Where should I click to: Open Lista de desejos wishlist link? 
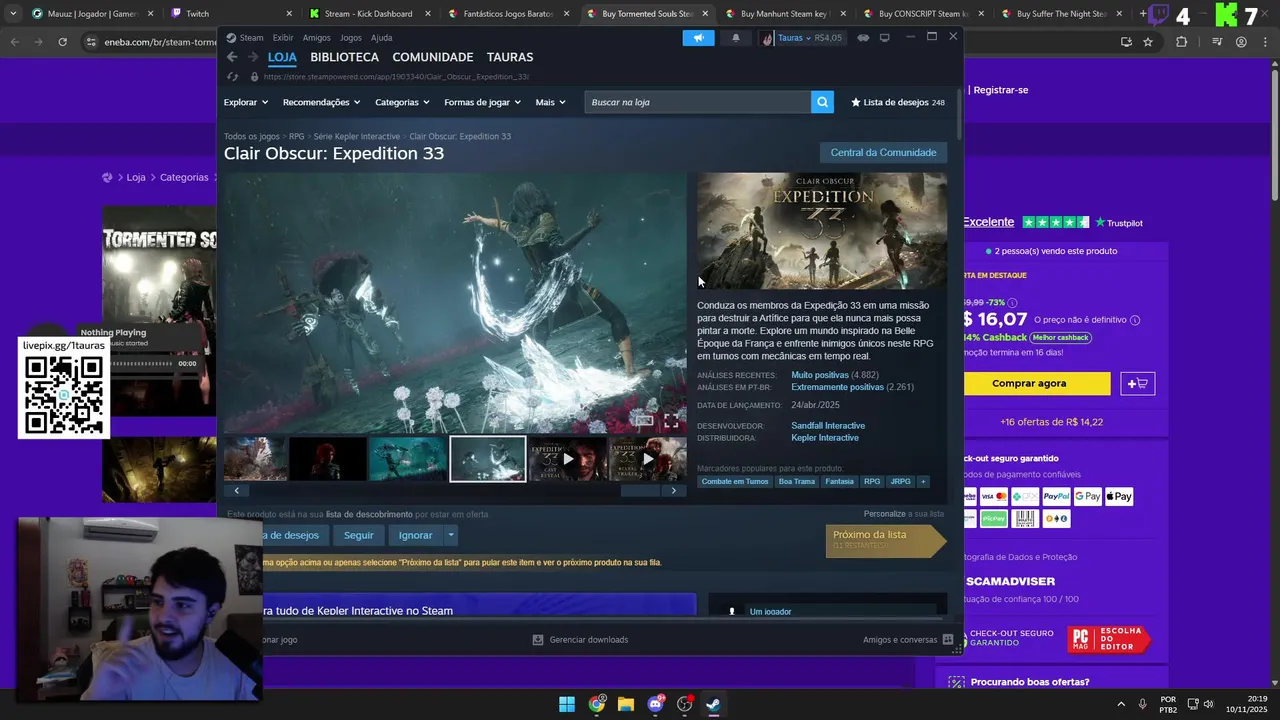click(x=898, y=102)
